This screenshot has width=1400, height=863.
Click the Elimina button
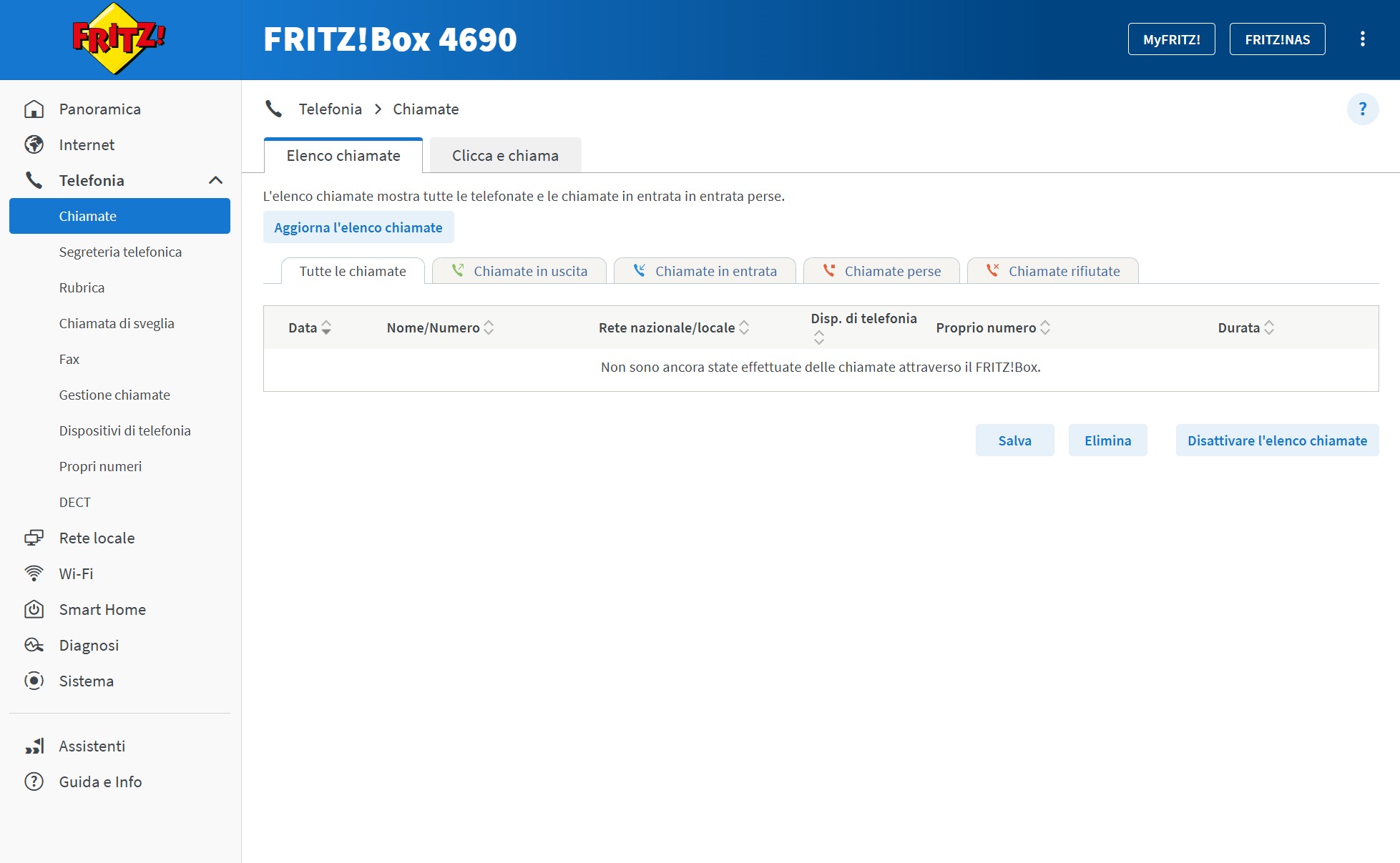tap(1107, 440)
